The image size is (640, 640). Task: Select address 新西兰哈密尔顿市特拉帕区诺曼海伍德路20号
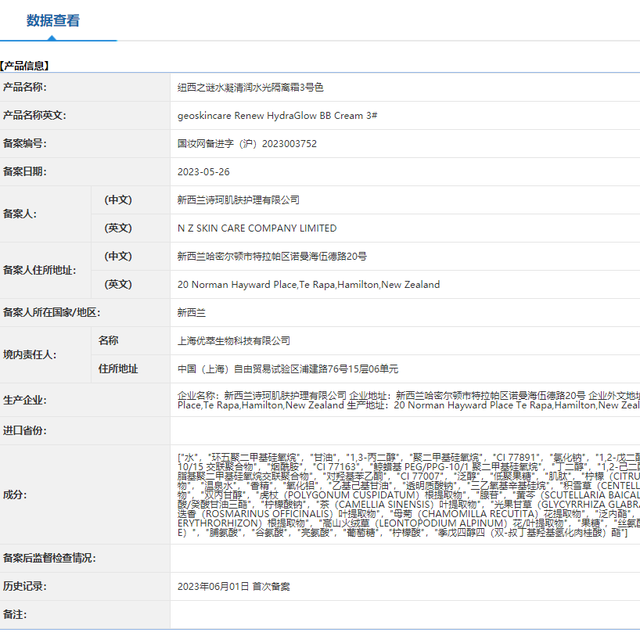[x=272, y=256]
